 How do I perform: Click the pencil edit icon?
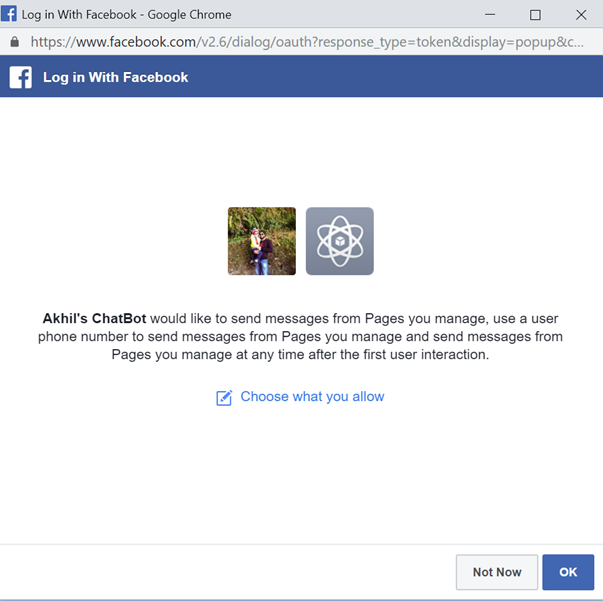(224, 398)
